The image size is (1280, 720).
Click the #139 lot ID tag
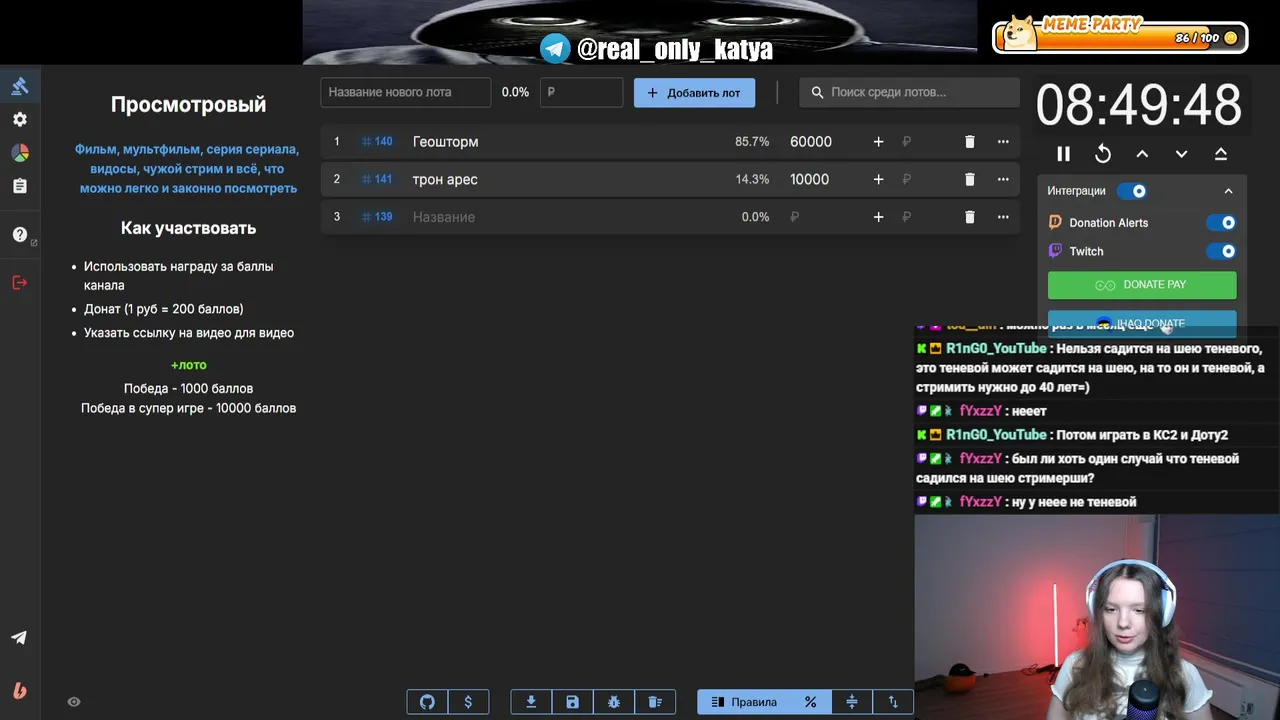[377, 217]
